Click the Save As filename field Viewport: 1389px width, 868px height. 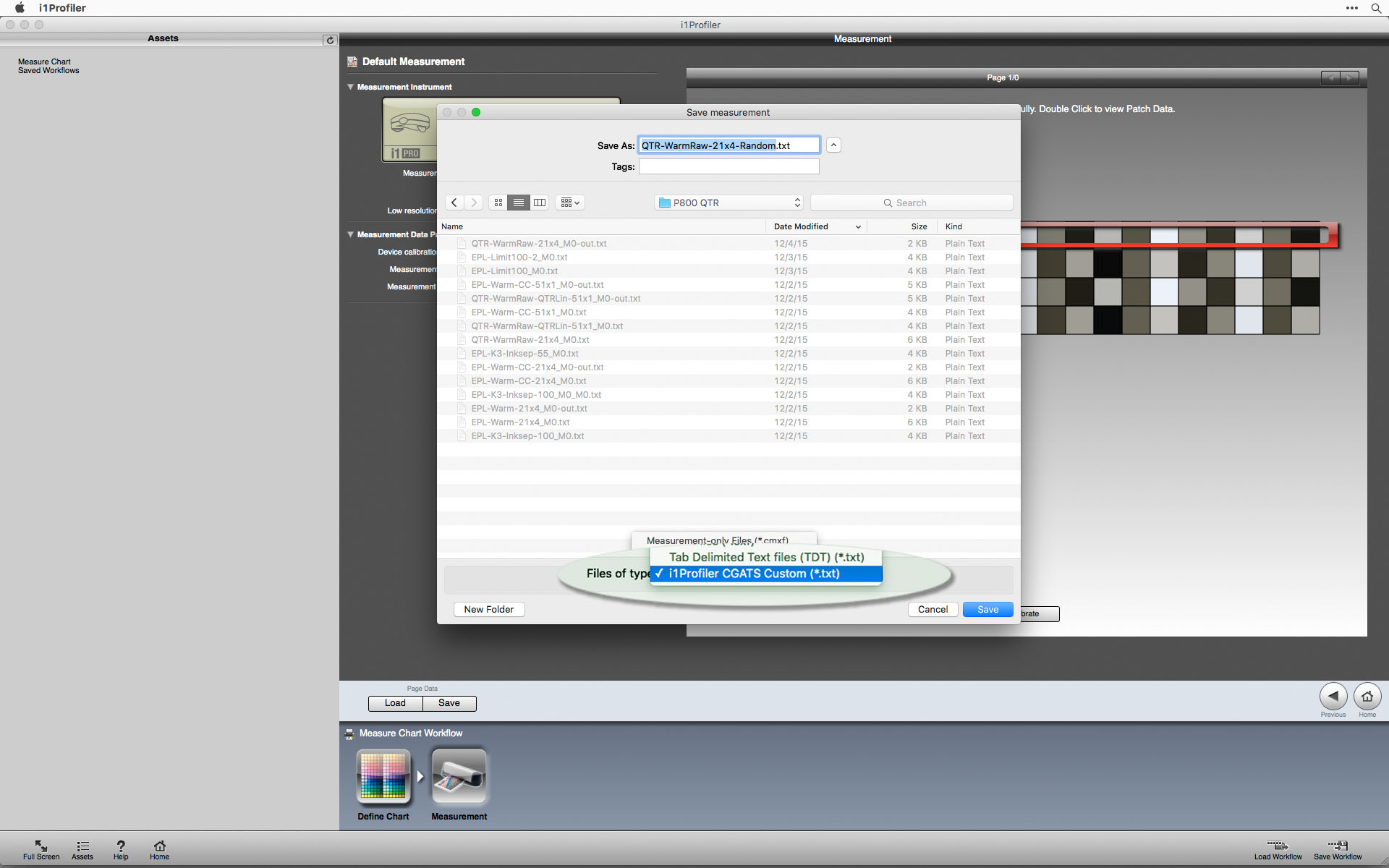pyautogui.click(x=729, y=145)
